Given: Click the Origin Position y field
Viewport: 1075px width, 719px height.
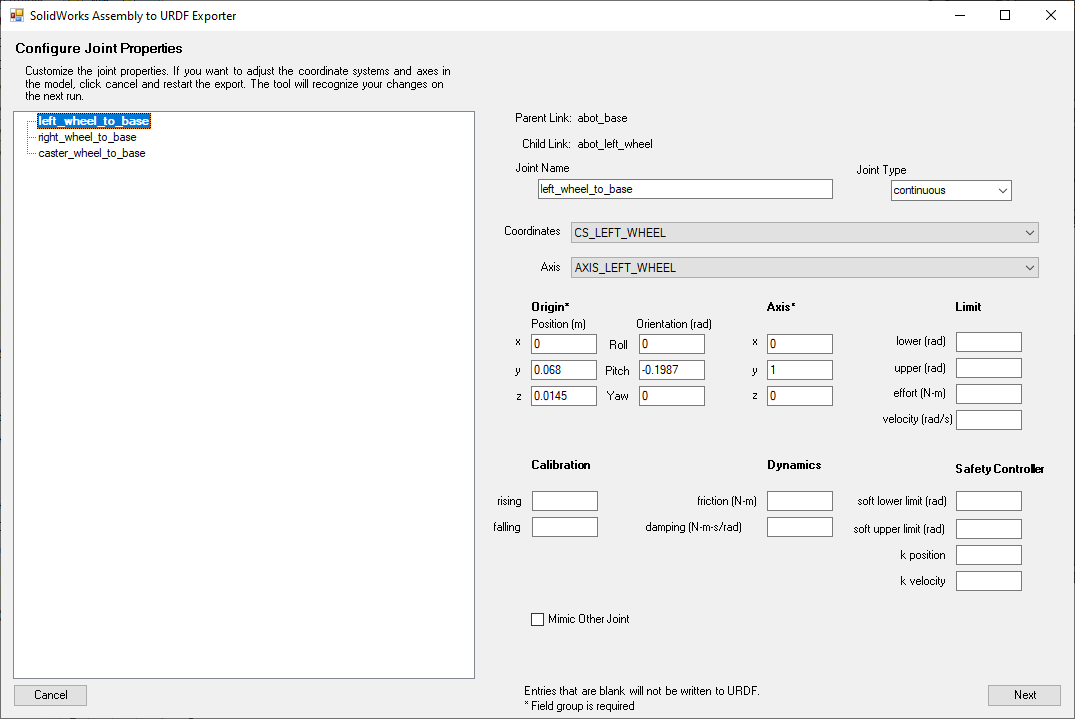Looking at the screenshot, I should coord(564,370).
